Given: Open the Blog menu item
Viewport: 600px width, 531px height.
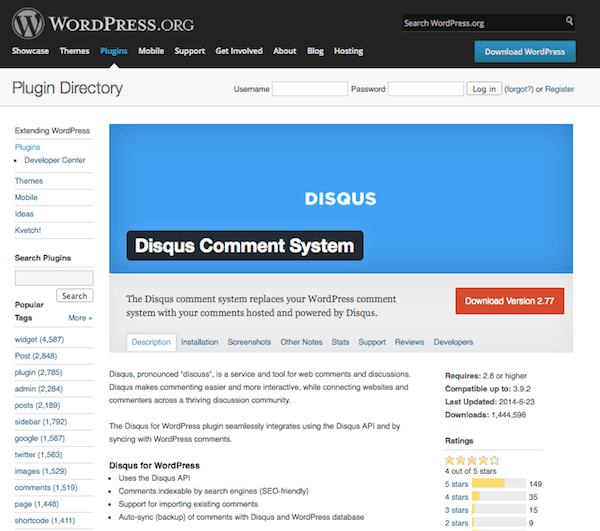Looking at the screenshot, I should coord(315,51).
